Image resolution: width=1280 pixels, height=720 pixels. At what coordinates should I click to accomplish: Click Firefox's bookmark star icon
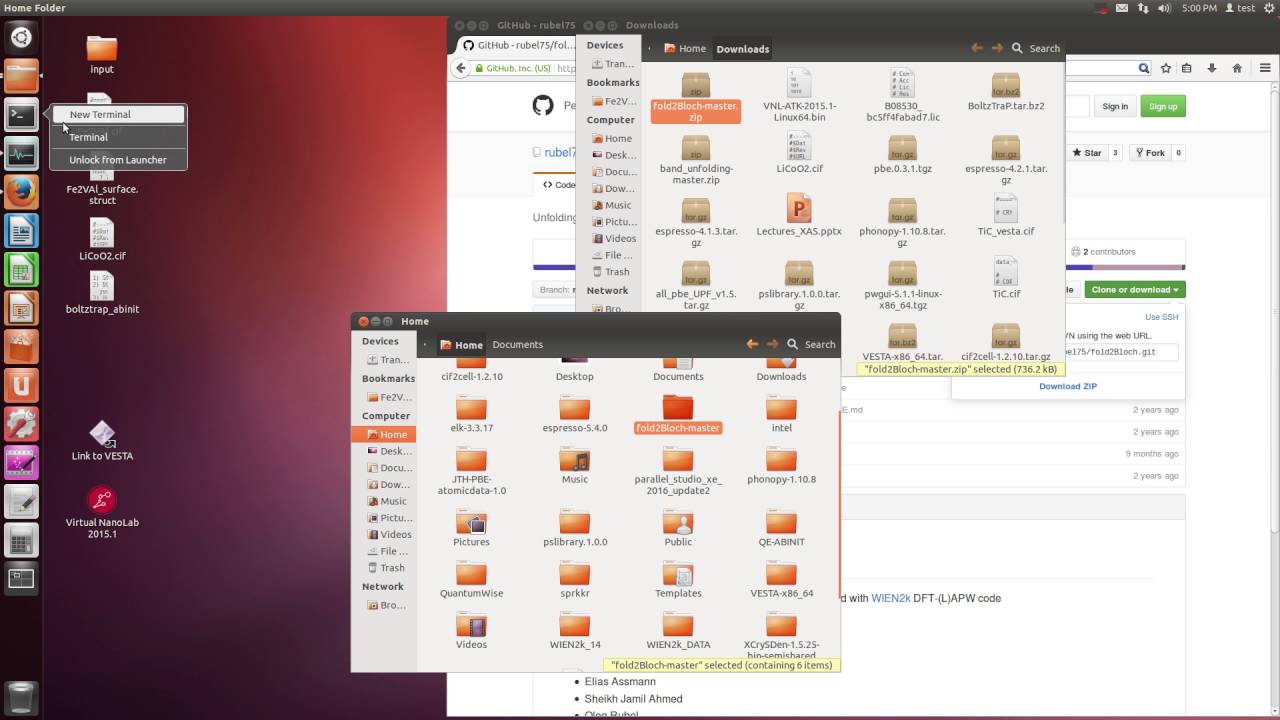[x=1165, y=68]
